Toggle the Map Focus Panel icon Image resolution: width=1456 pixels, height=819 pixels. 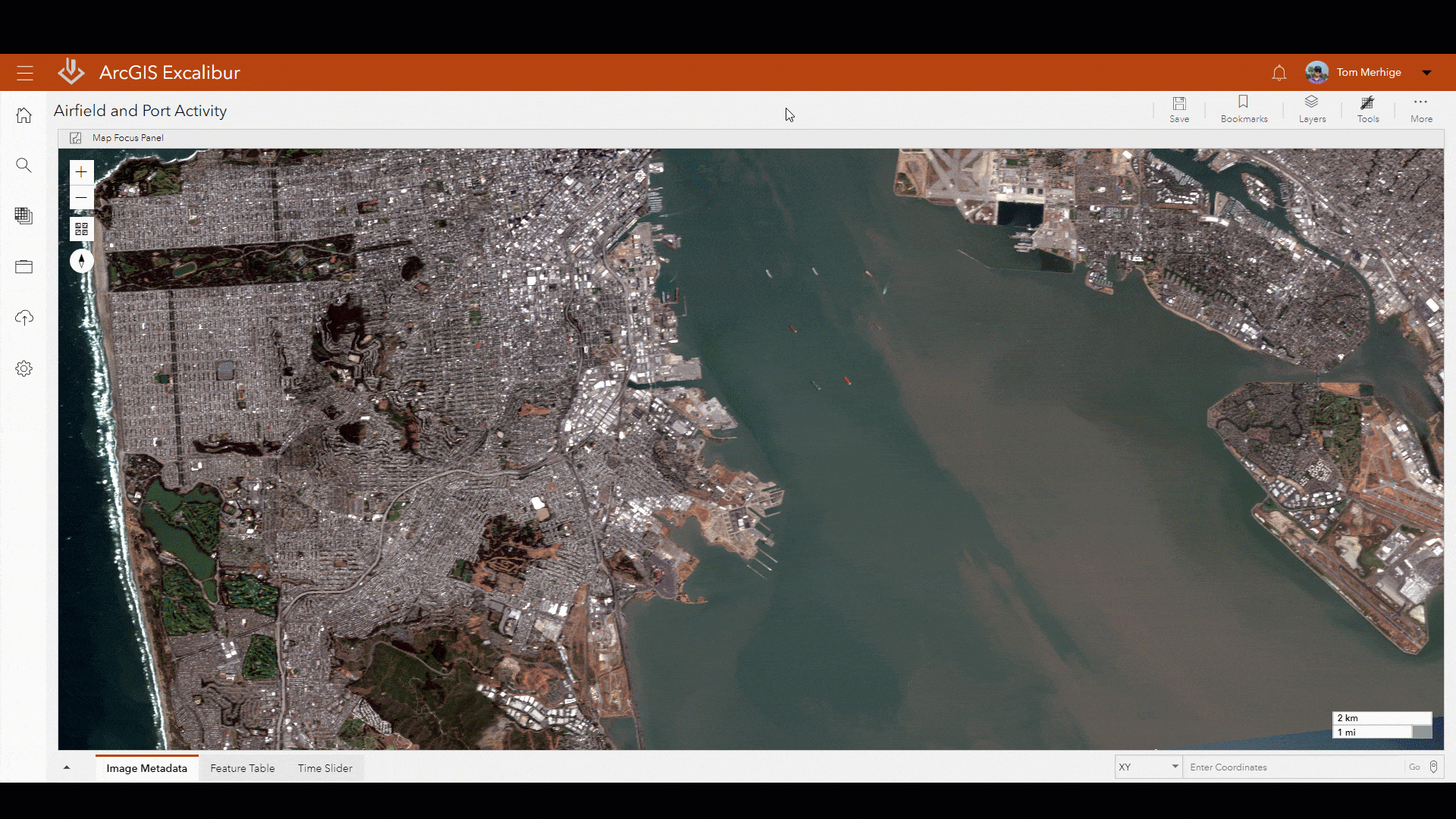click(76, 138)
